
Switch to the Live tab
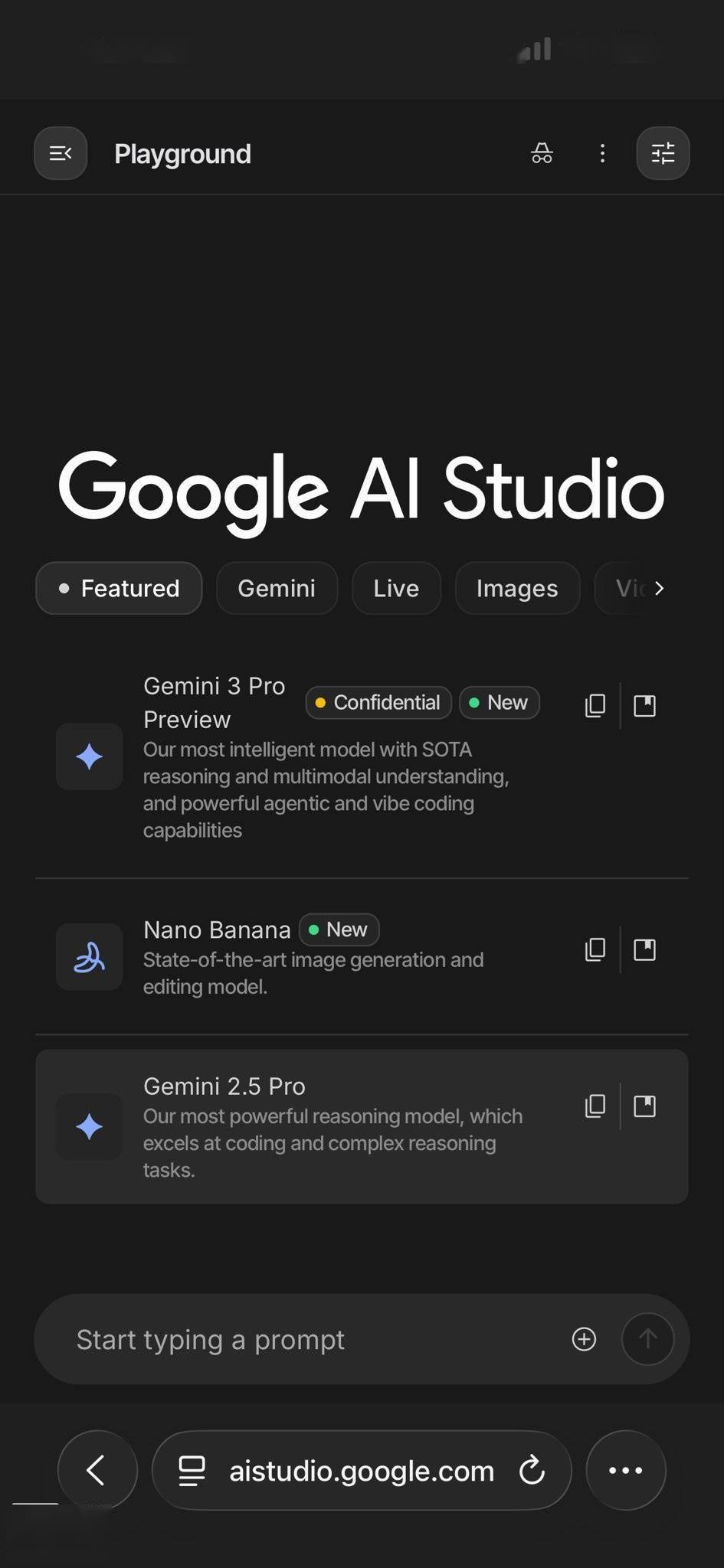pyautogui.click(x=396, y=588)
